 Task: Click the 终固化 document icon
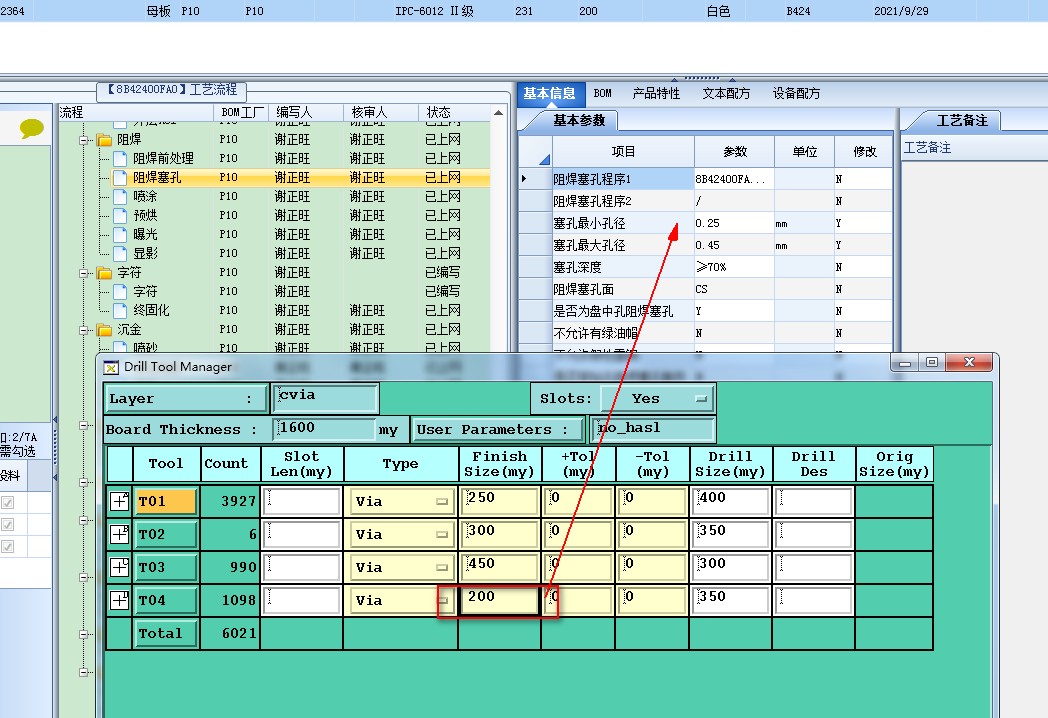[120, 310]
